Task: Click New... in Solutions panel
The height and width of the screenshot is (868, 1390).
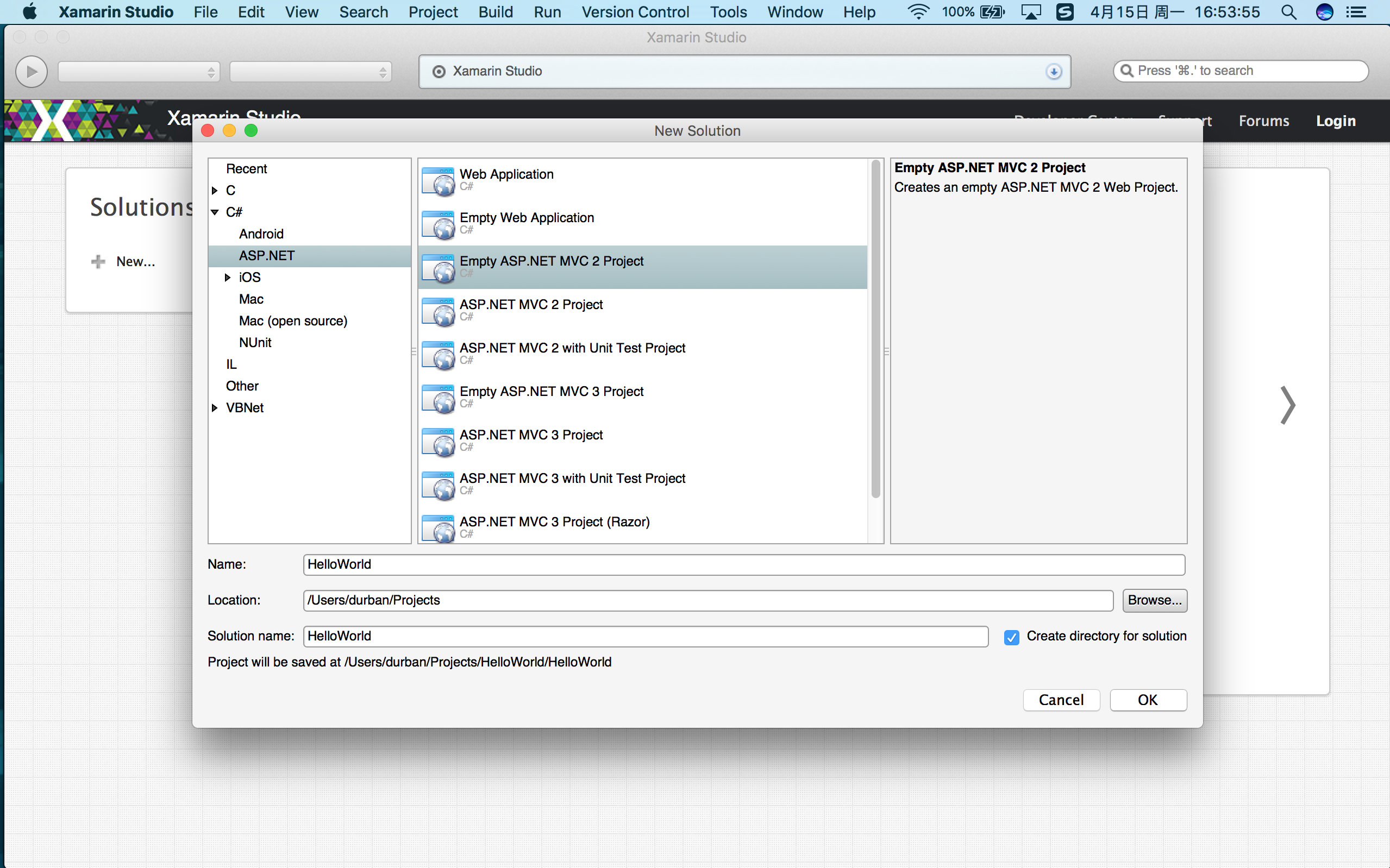Action: point(135,262)
